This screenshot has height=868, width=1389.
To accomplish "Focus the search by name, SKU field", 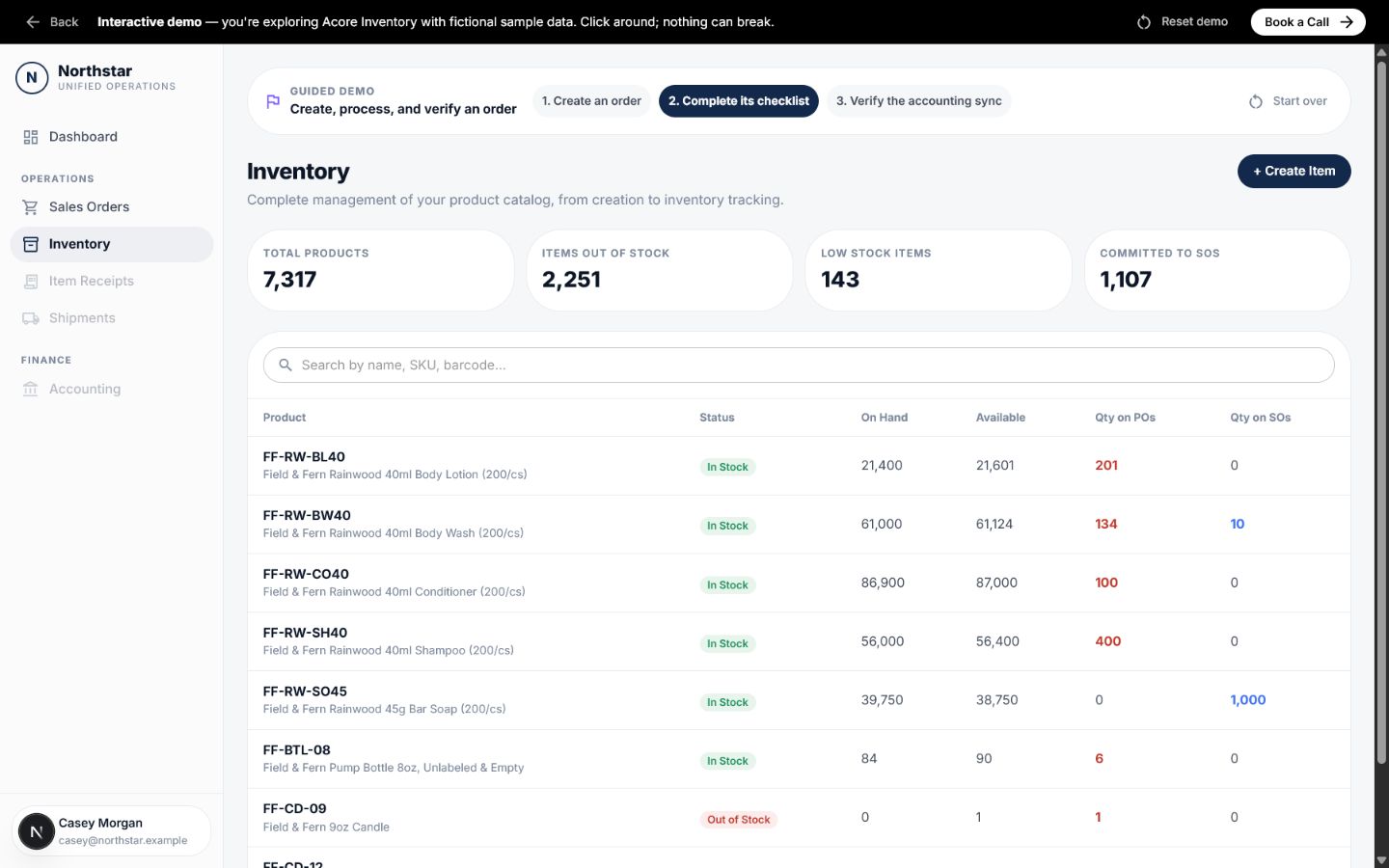I will point(799,365).
